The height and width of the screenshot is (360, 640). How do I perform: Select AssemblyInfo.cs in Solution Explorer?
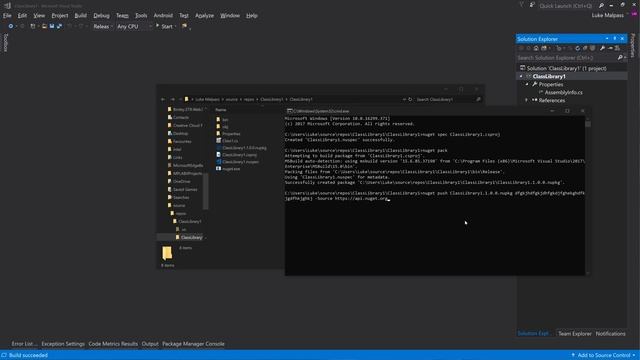563,92
